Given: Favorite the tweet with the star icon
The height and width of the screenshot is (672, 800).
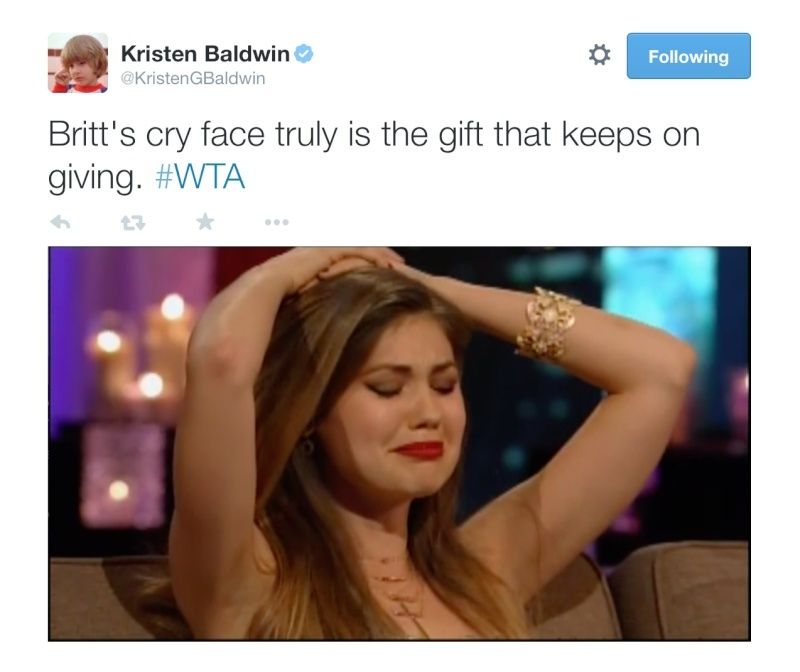Looking at the screenshot, I should 205,221.
